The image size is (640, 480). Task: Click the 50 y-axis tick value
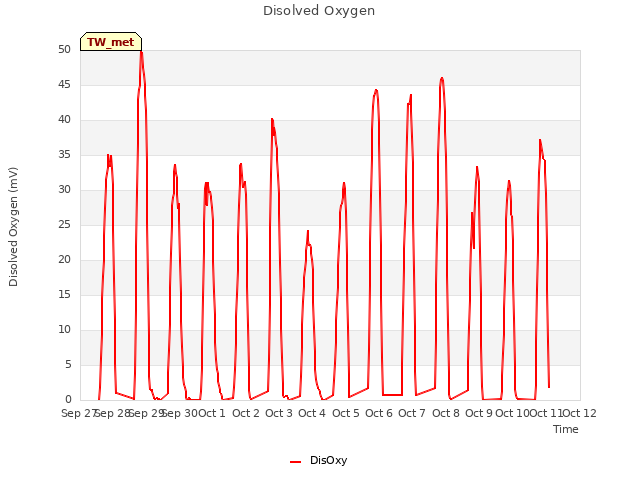pos(64,49)
